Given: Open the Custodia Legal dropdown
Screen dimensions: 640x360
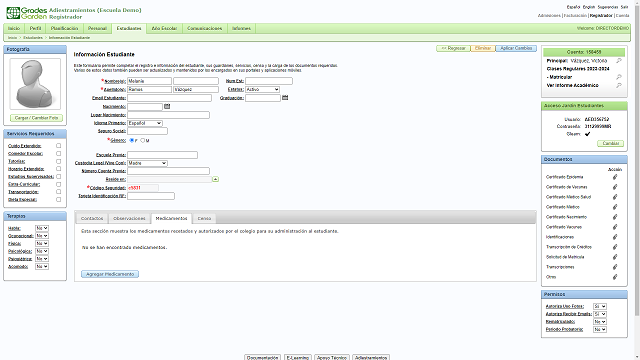Looking at the screenshot, I should click(147, 163).
